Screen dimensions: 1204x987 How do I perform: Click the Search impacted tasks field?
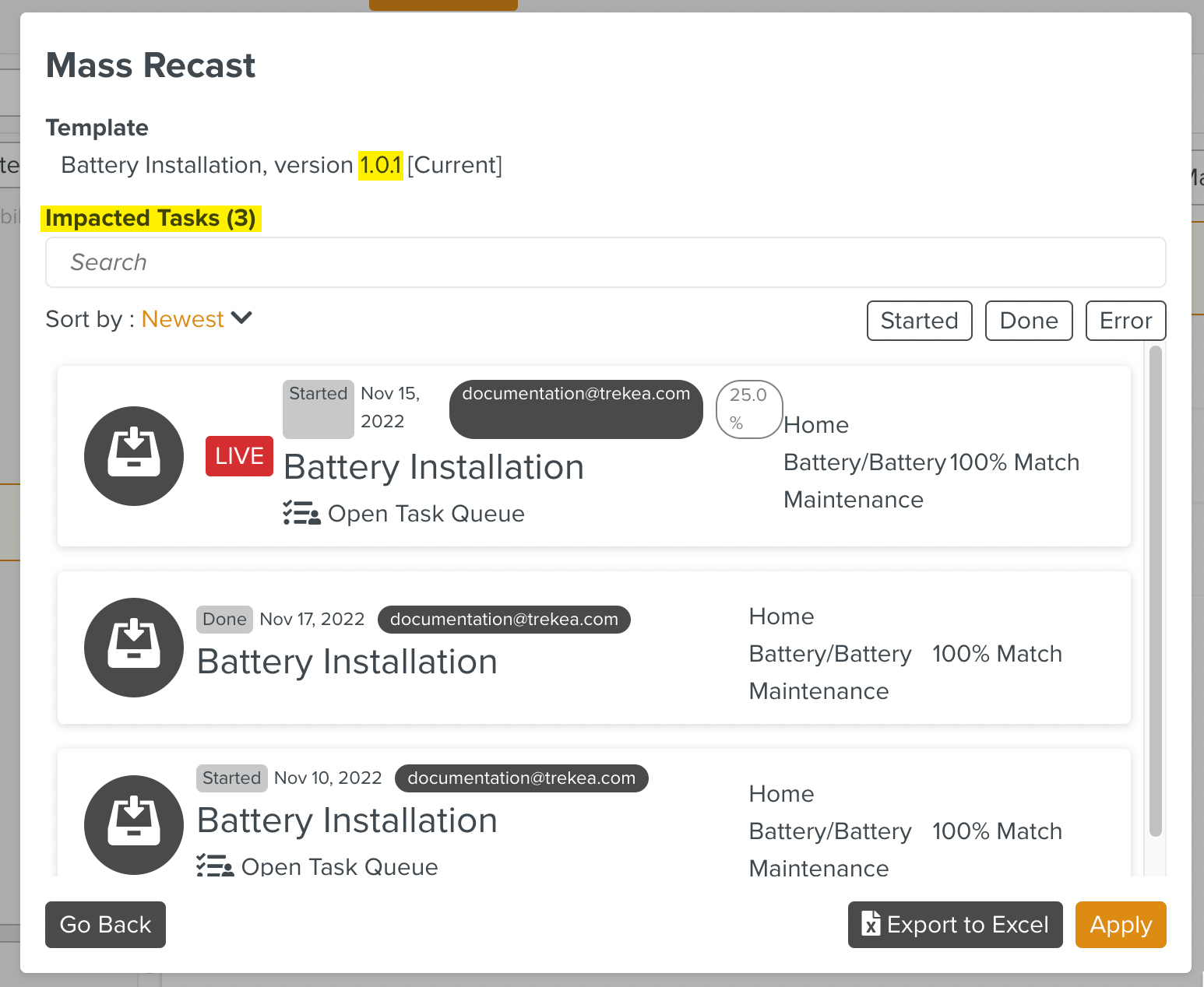pyautogui.click(x=605, y=262)
